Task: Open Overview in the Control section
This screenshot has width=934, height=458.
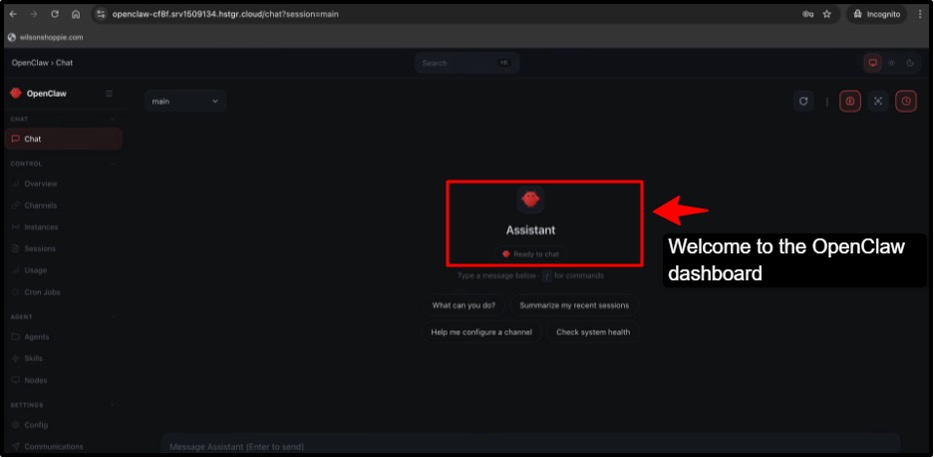Action: [41, 183]
